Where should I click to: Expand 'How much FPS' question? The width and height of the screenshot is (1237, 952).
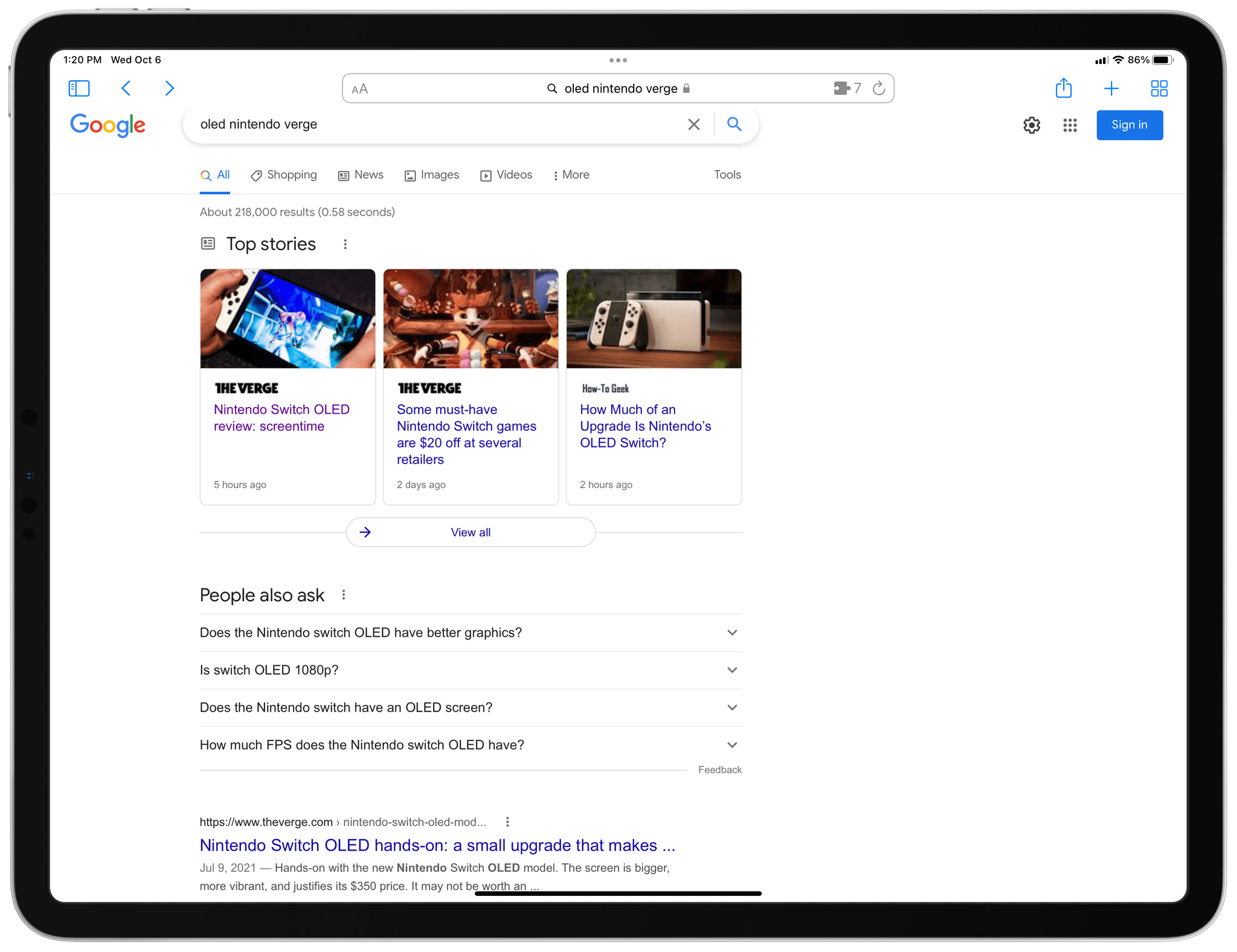471,745
